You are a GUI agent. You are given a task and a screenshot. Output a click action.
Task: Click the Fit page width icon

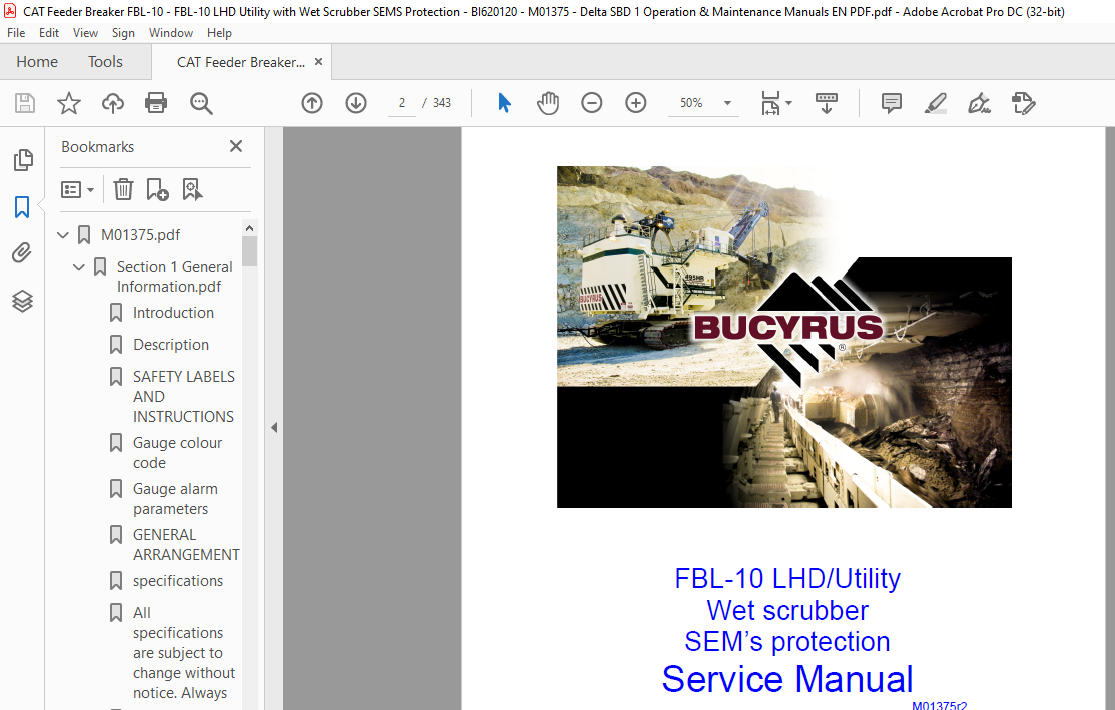coord(770,103)
